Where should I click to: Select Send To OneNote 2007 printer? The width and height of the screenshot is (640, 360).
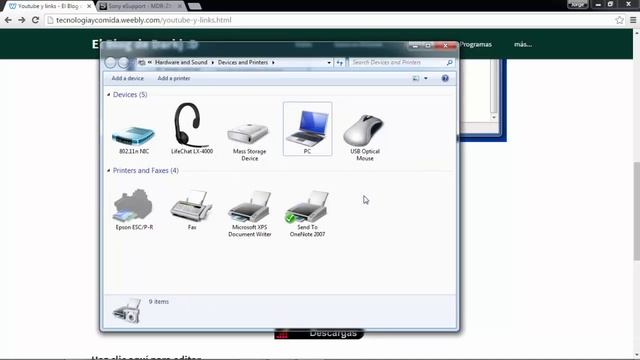pos(307,207)
